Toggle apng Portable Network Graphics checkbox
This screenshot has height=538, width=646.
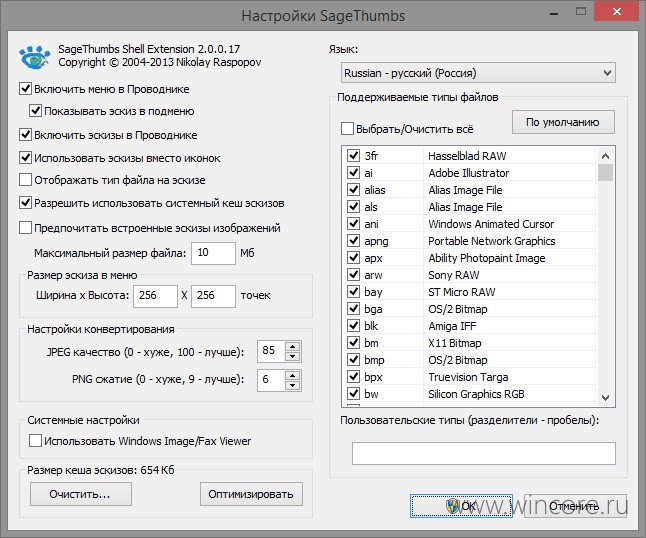click(x=353, y=240)
